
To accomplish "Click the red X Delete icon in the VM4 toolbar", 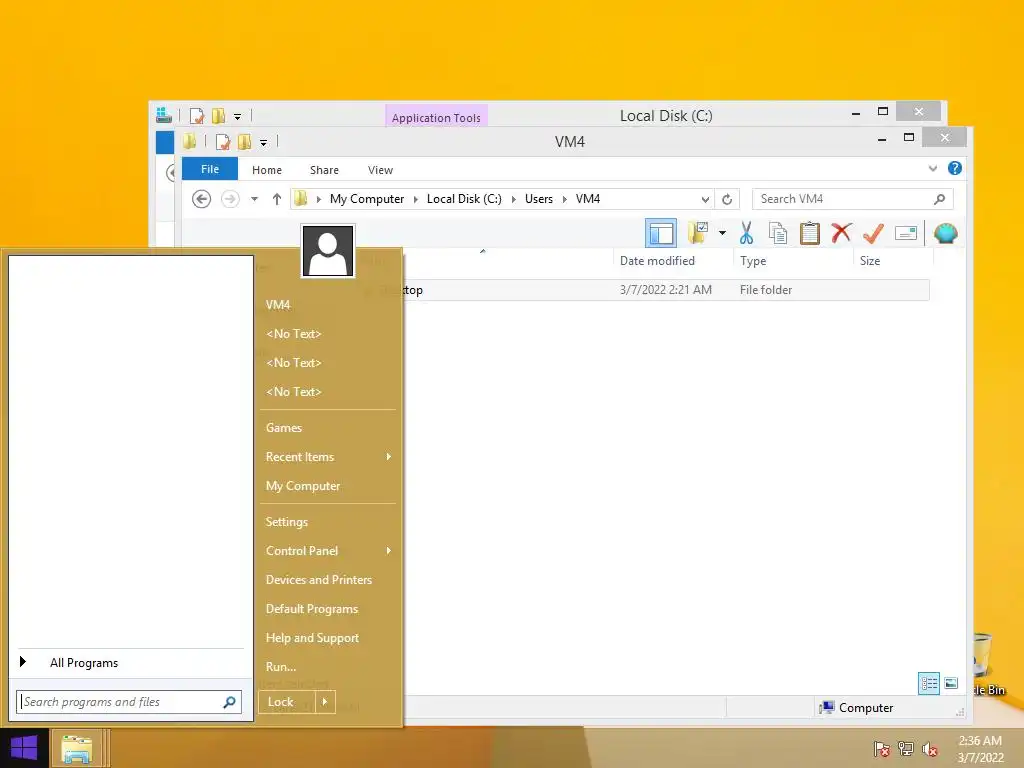I will click(841, 233).
